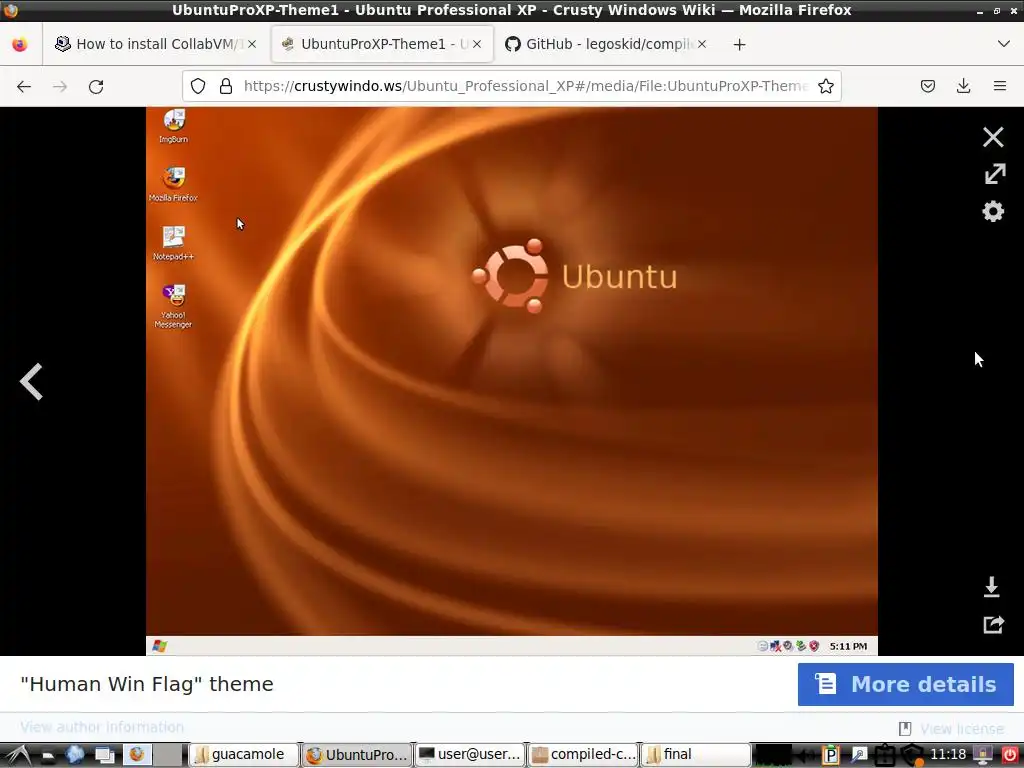Click the show desktop panel icon
Viewport: 1024px width, 768px height.
click(x=104, y=755)
